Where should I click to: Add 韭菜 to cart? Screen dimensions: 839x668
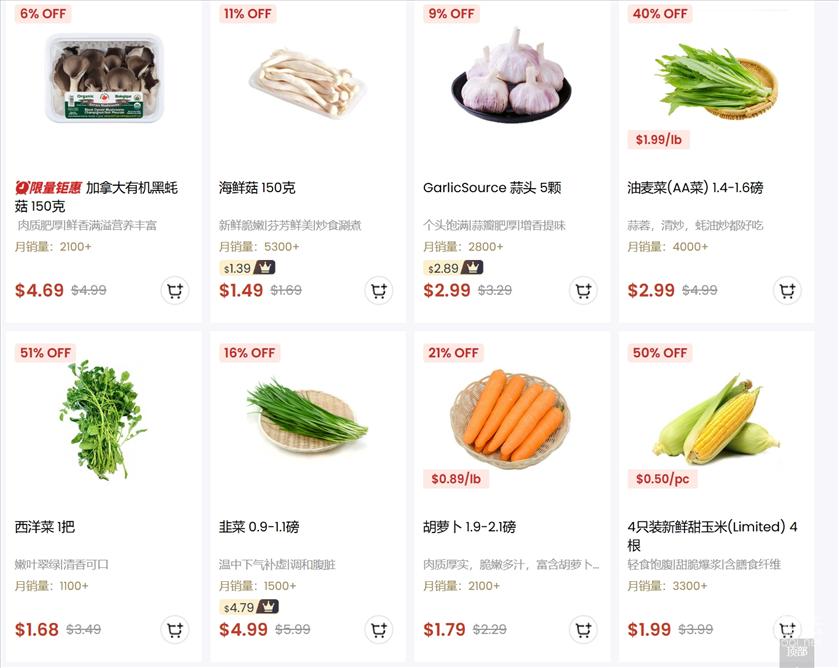379,630
